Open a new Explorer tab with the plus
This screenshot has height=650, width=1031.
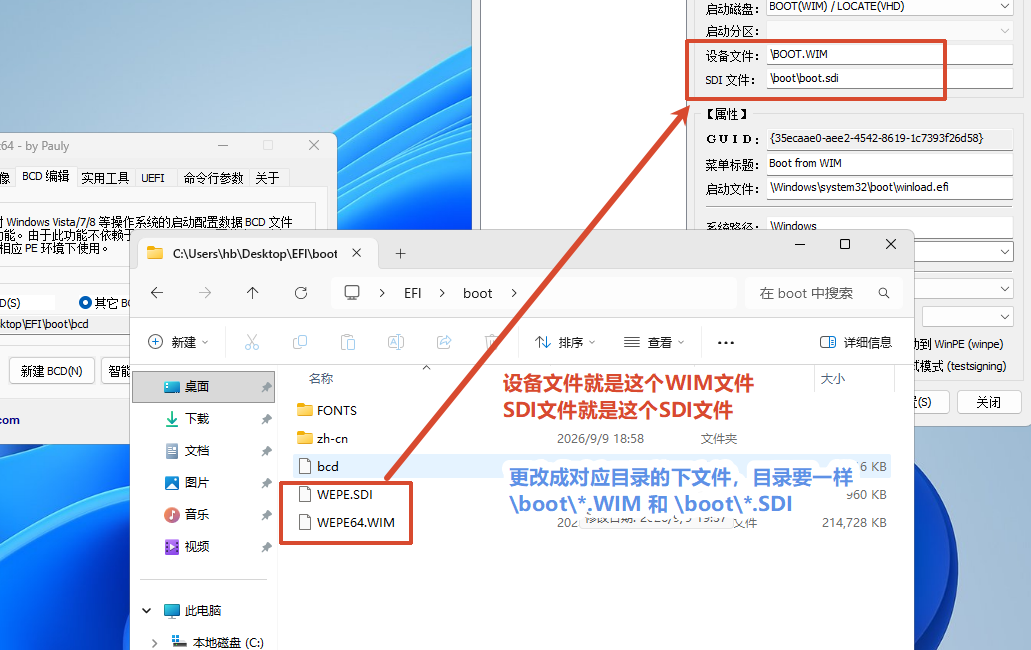pyautogui.click(x=400, y=253)
